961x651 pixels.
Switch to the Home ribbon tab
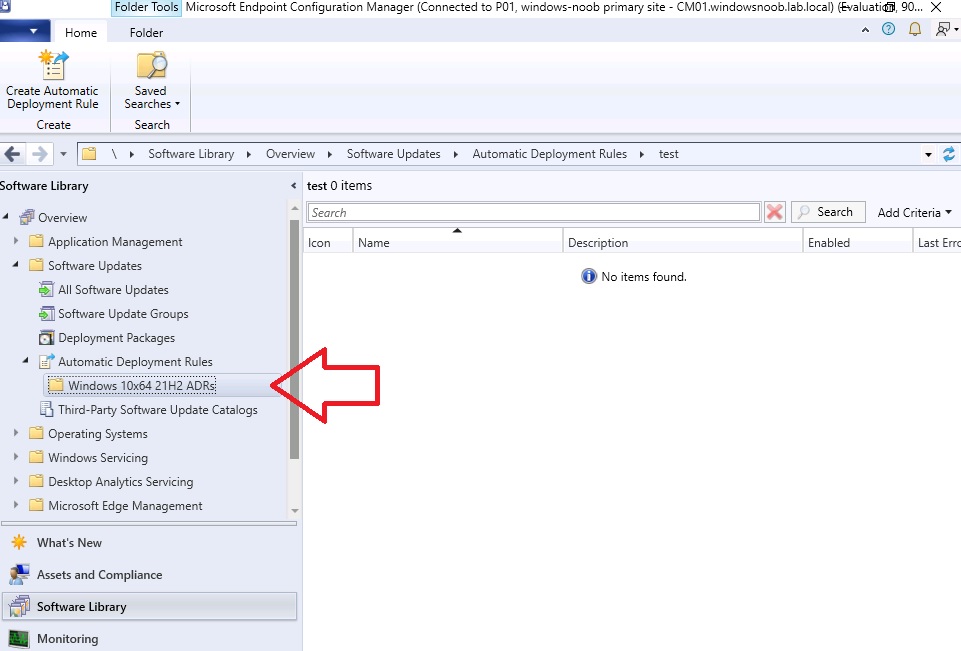[81, 32]
